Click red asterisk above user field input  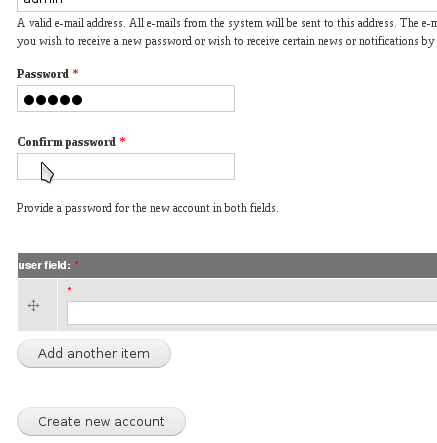69,289
